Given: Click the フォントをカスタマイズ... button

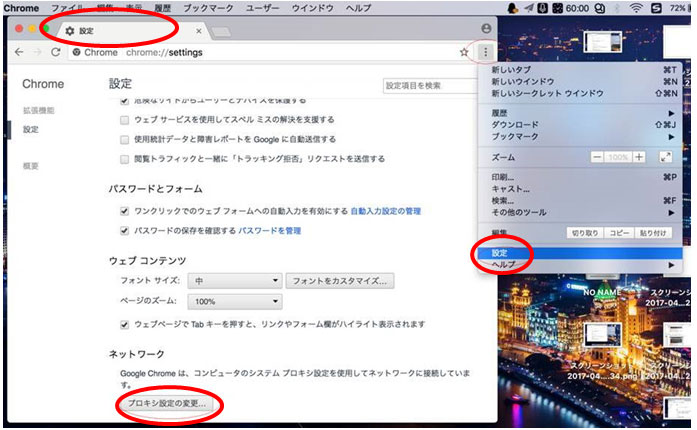Looking at the screenshot, I should click(340, 281).
